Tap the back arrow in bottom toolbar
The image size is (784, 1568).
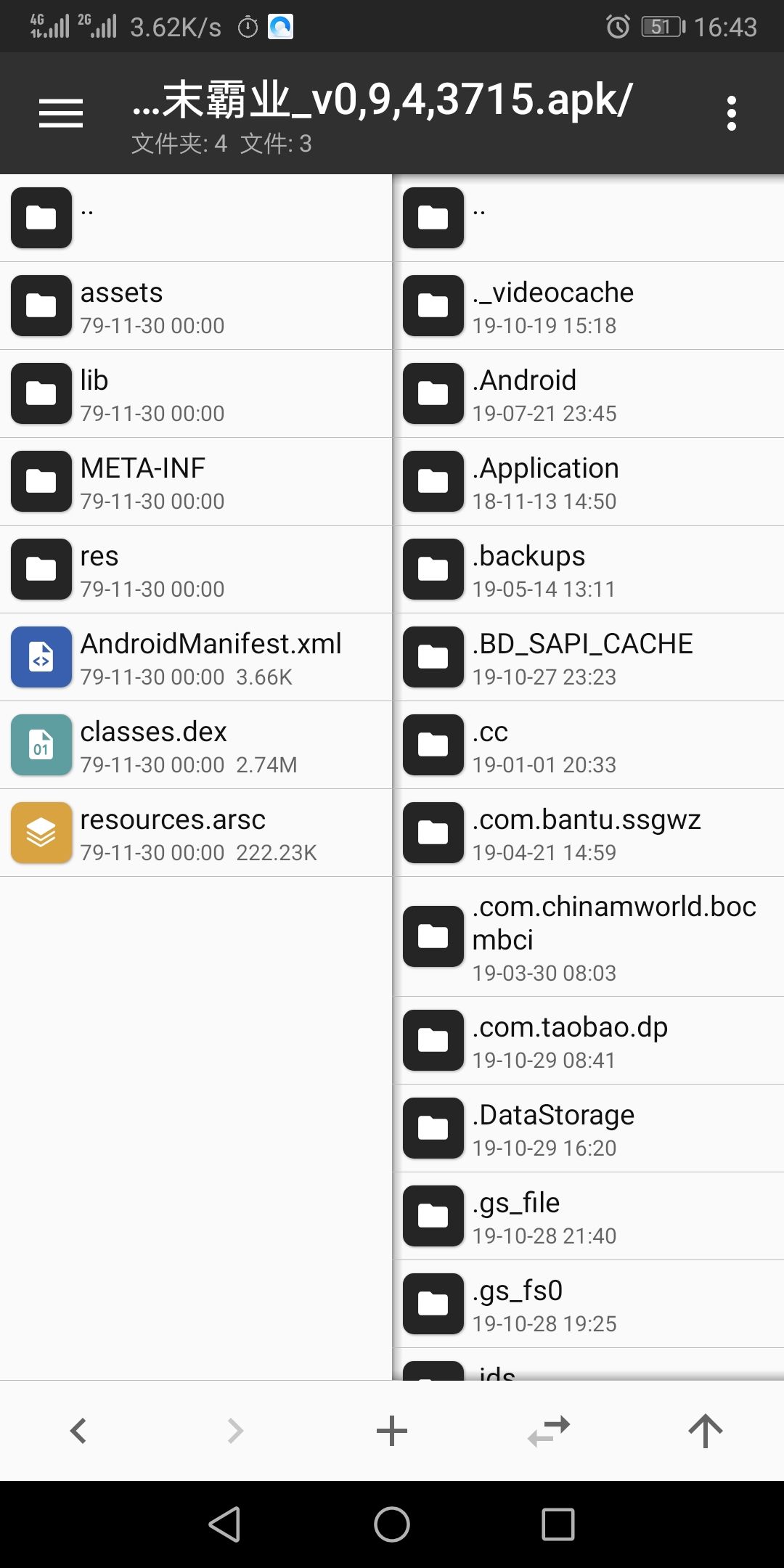(78, 1431)
